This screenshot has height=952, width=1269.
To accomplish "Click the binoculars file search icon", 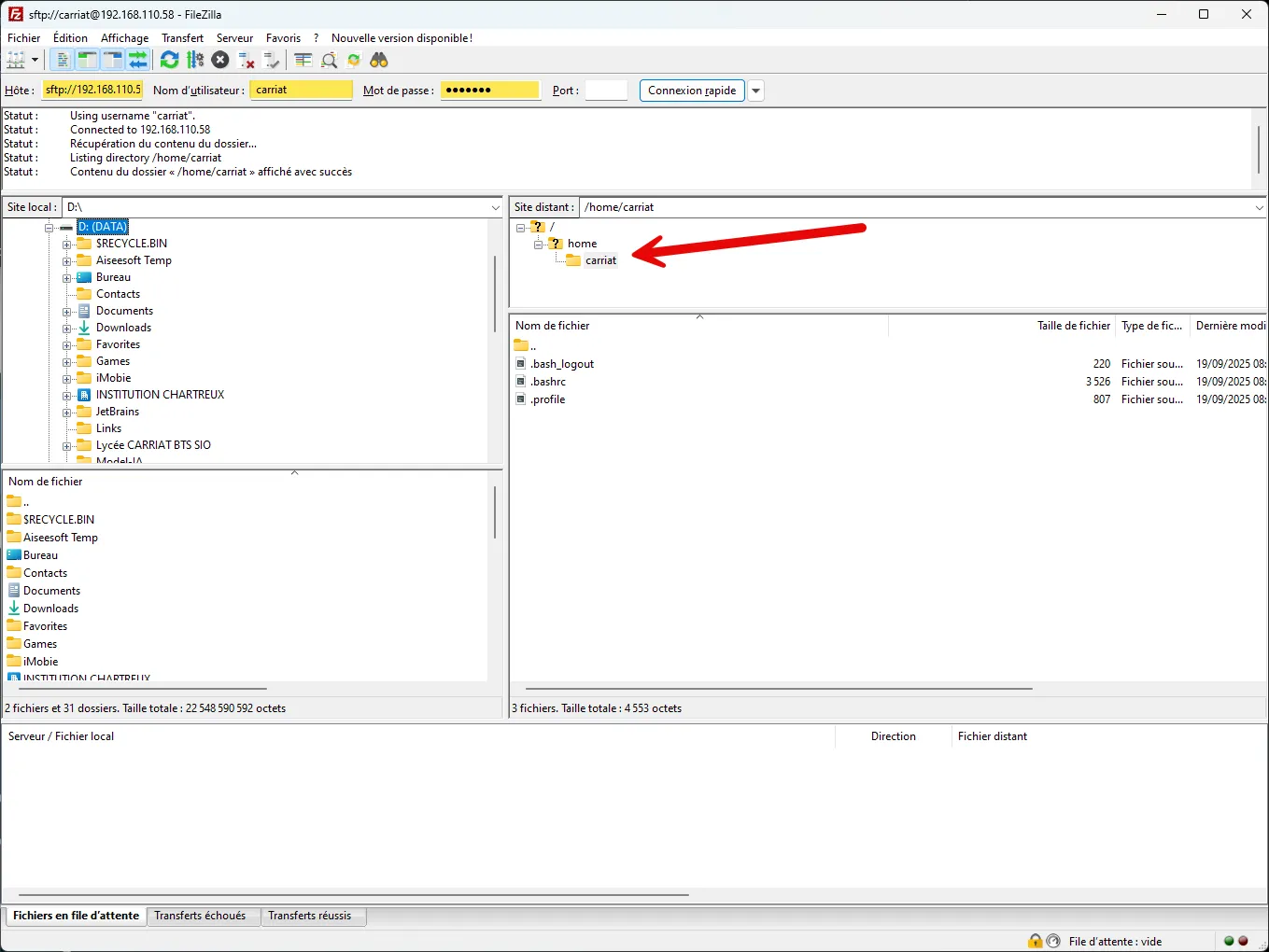I will (379, 60).
